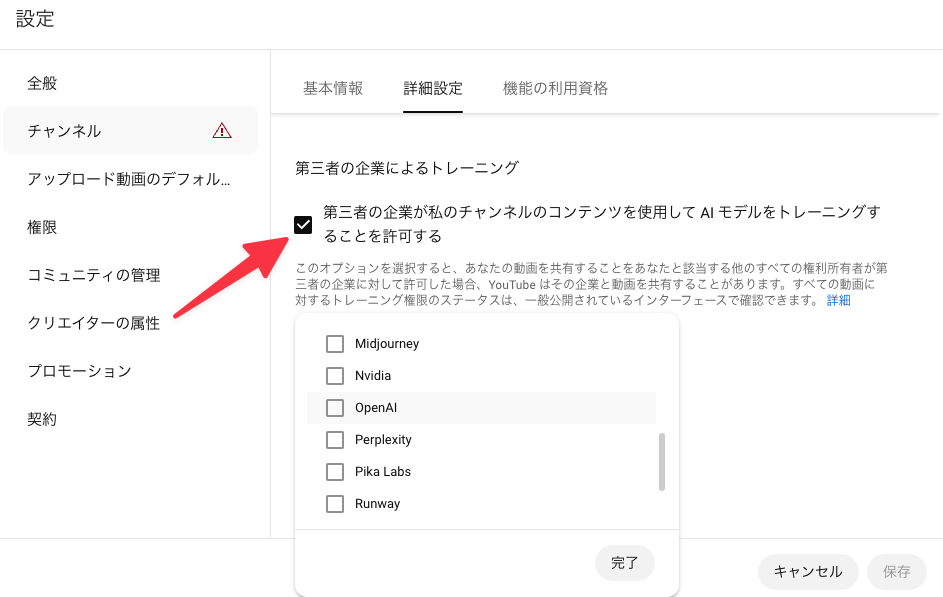This screenshot has width=943, height=597.
Task: Click the Perplexity label text
Action: pos(383,439)
